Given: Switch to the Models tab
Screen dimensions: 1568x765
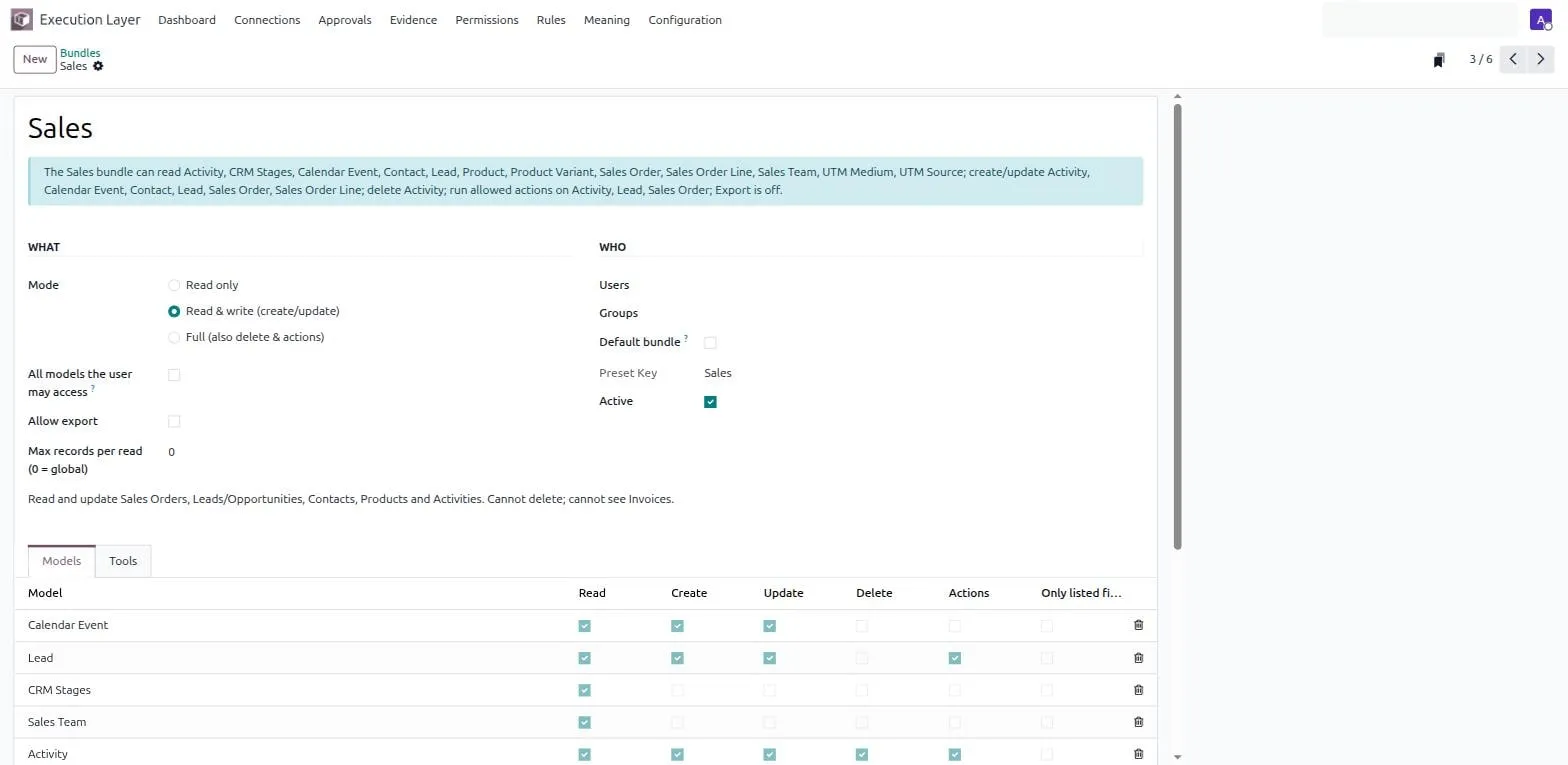Looking at the screenshot, I should tap(62, 561).
